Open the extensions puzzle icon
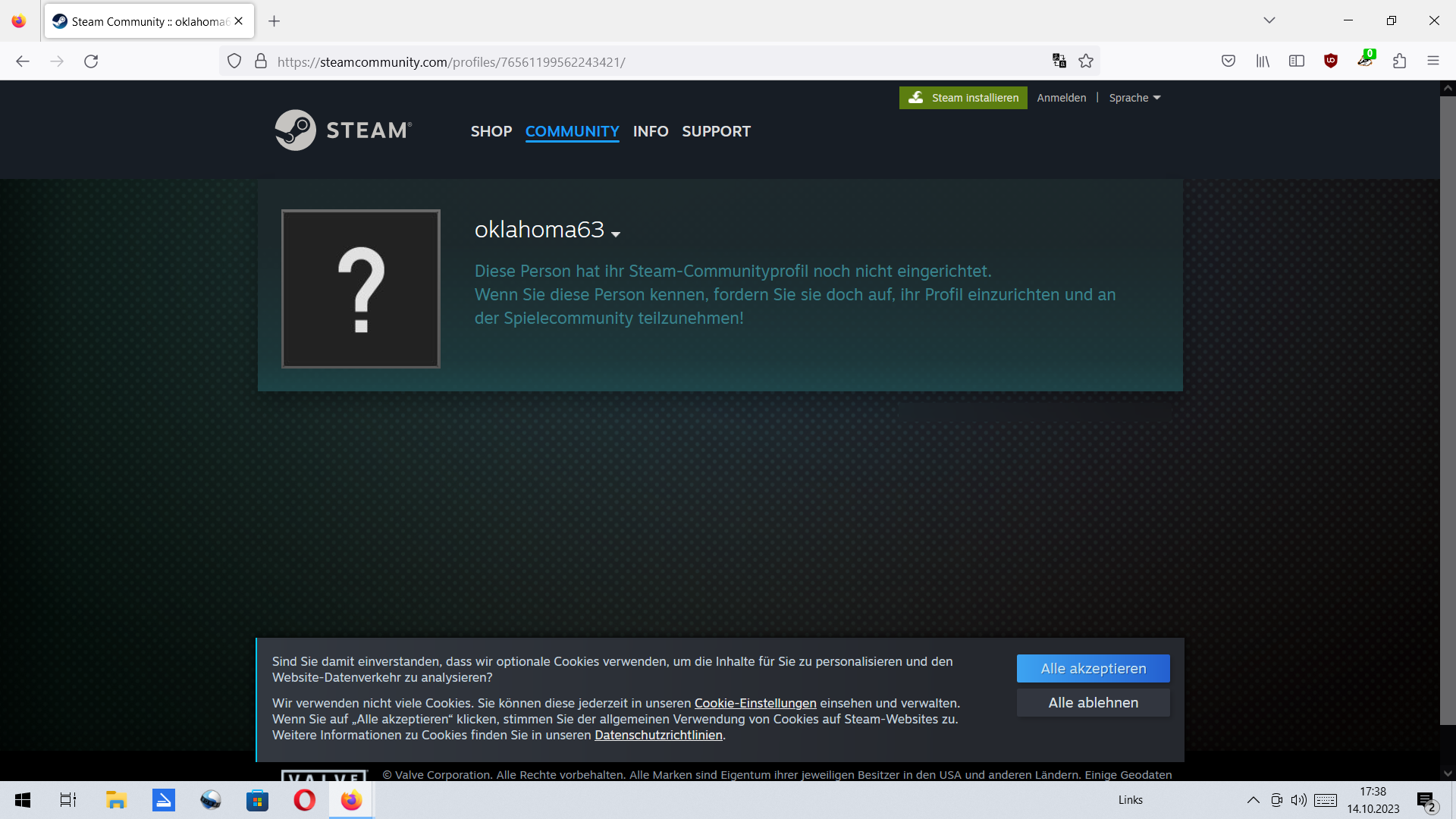This screenshot has width=1456, height=819. pyautogui.click(x=1400, y=61)
